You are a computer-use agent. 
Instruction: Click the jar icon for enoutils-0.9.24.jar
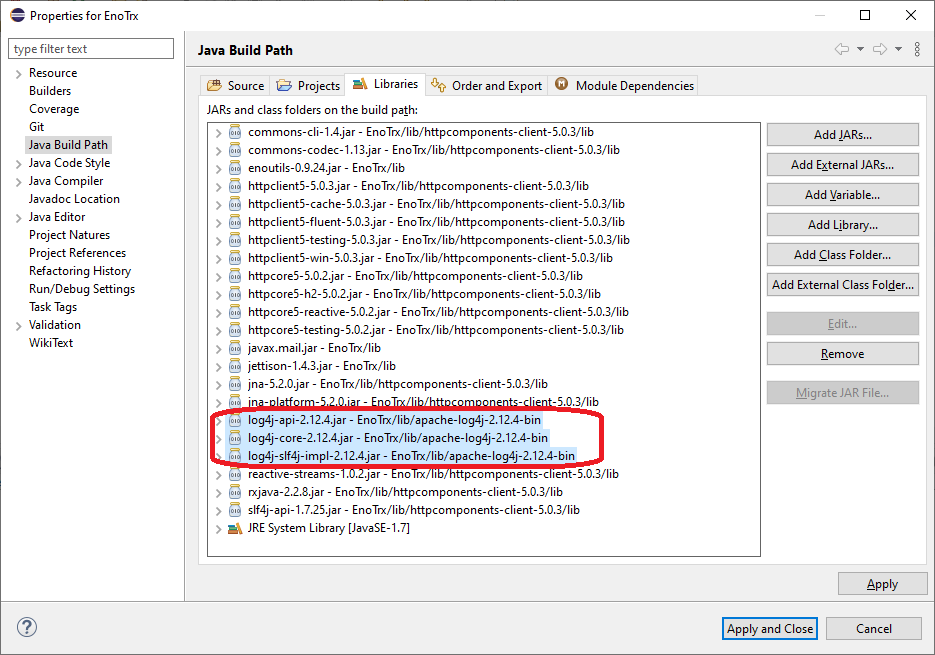coord(236,168)
